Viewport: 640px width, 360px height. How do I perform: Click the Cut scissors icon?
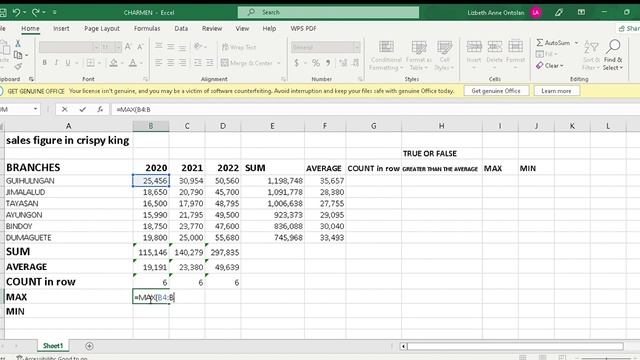18,43
